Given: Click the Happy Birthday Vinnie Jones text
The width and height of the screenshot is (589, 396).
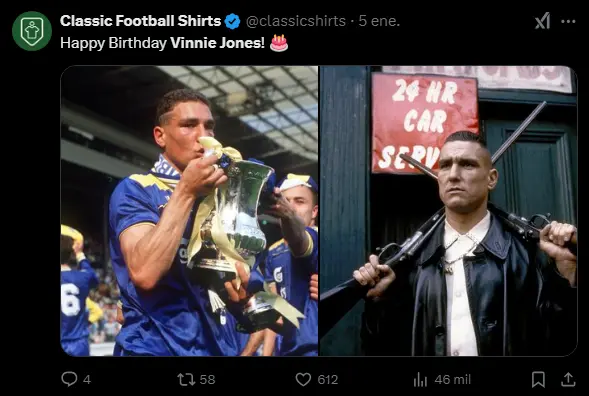Looking at the screenshot, I should click(x=162, y=43).
